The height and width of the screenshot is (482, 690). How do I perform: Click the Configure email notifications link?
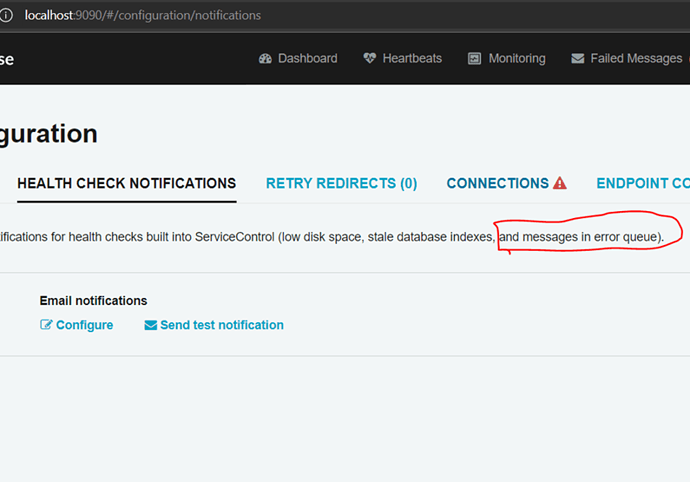click(77, 325)
